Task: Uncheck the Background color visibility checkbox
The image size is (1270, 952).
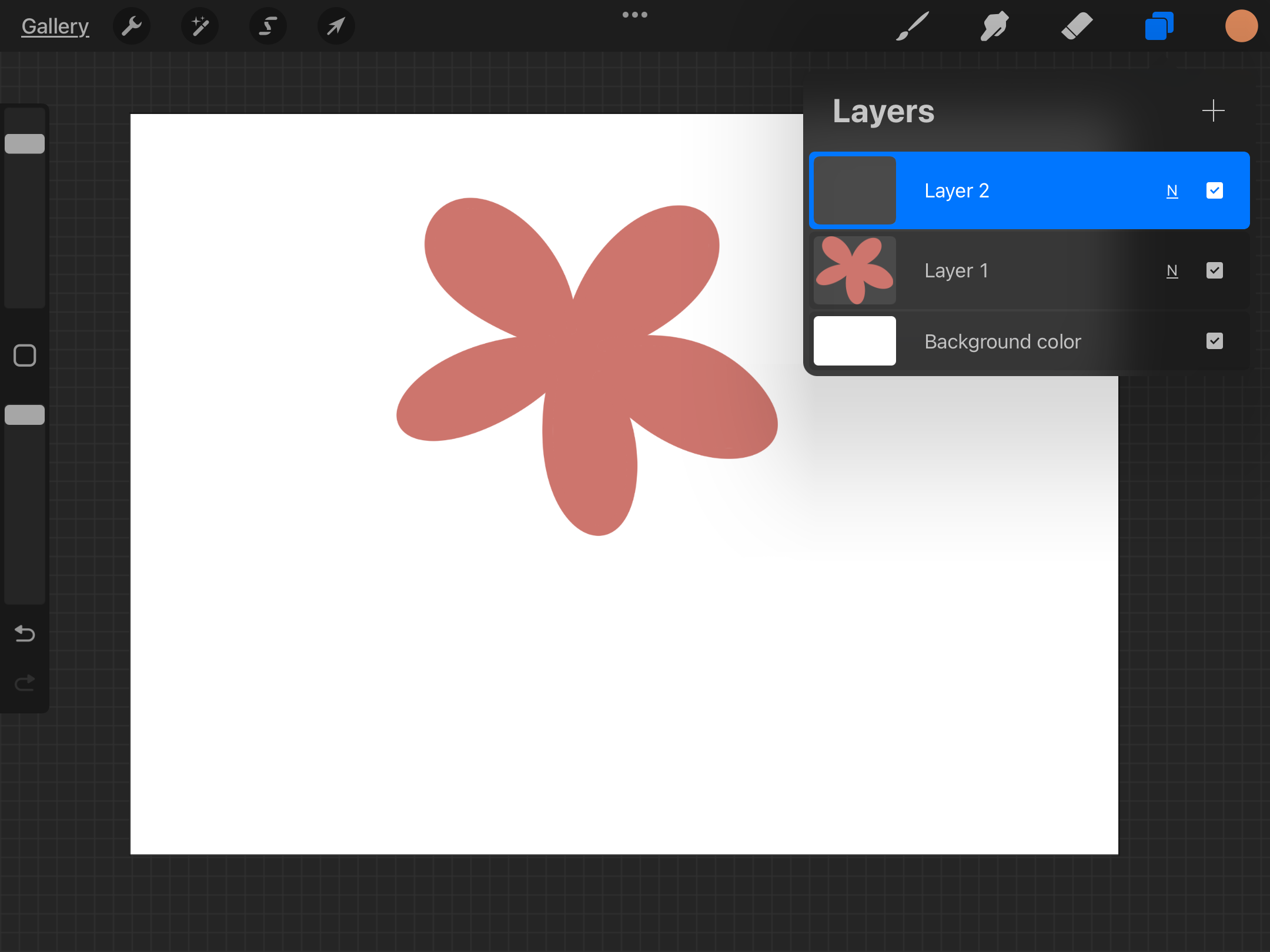Action: click(1214, 341)
